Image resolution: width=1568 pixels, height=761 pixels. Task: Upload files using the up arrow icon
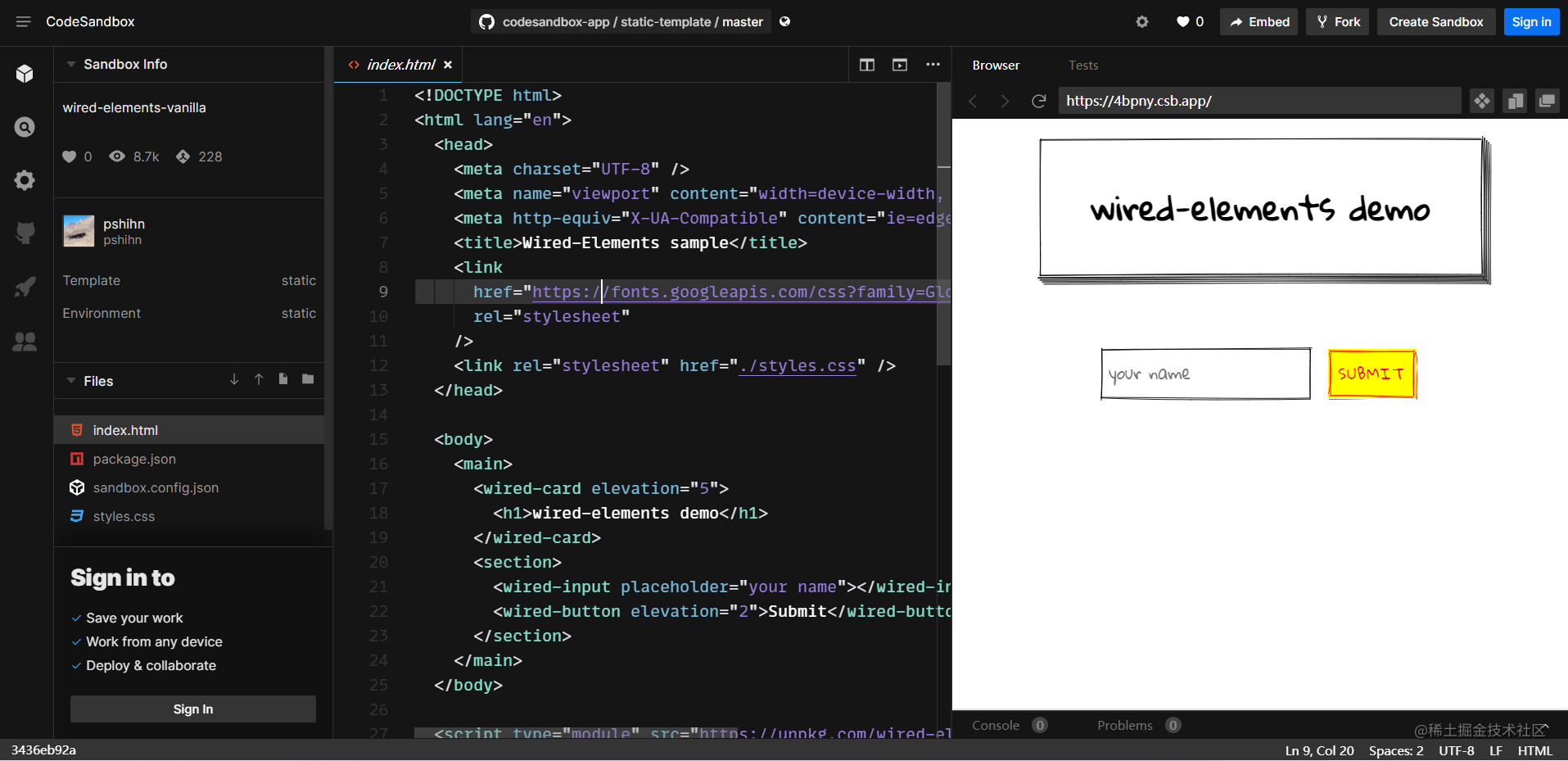point(259,379)
